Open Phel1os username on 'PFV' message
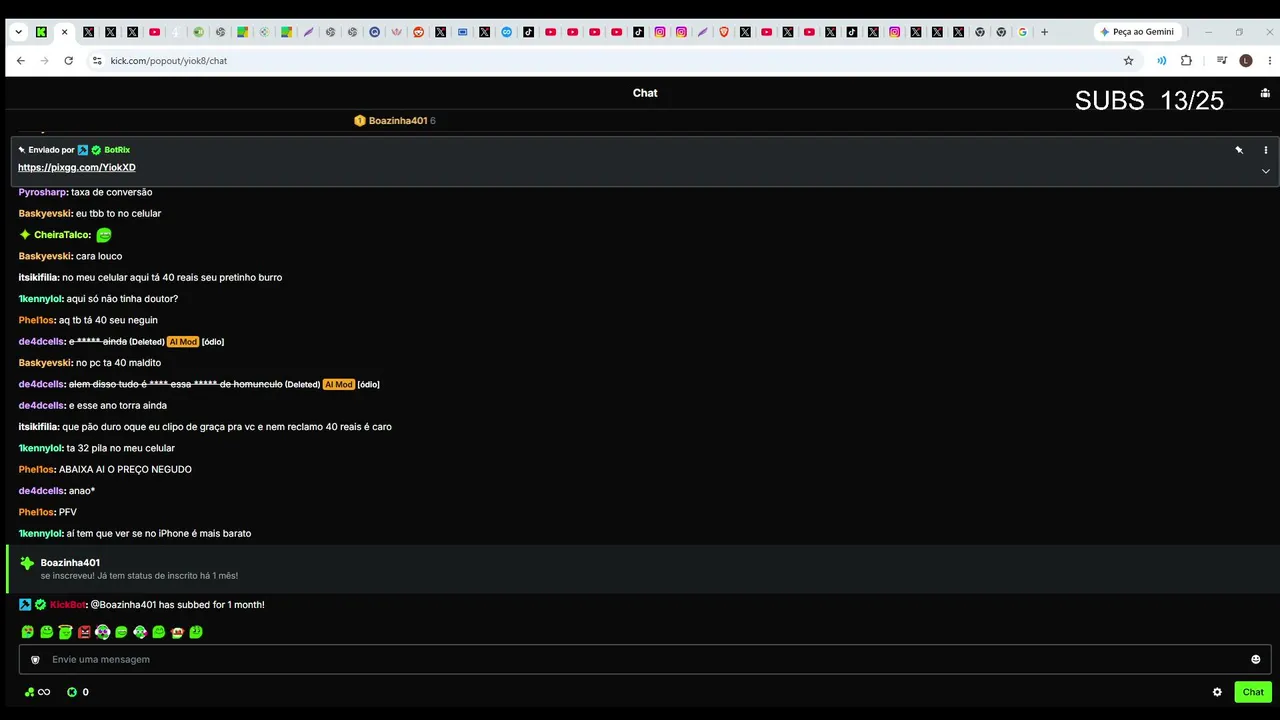This screenshot has width=1280, height=720. 36,512
